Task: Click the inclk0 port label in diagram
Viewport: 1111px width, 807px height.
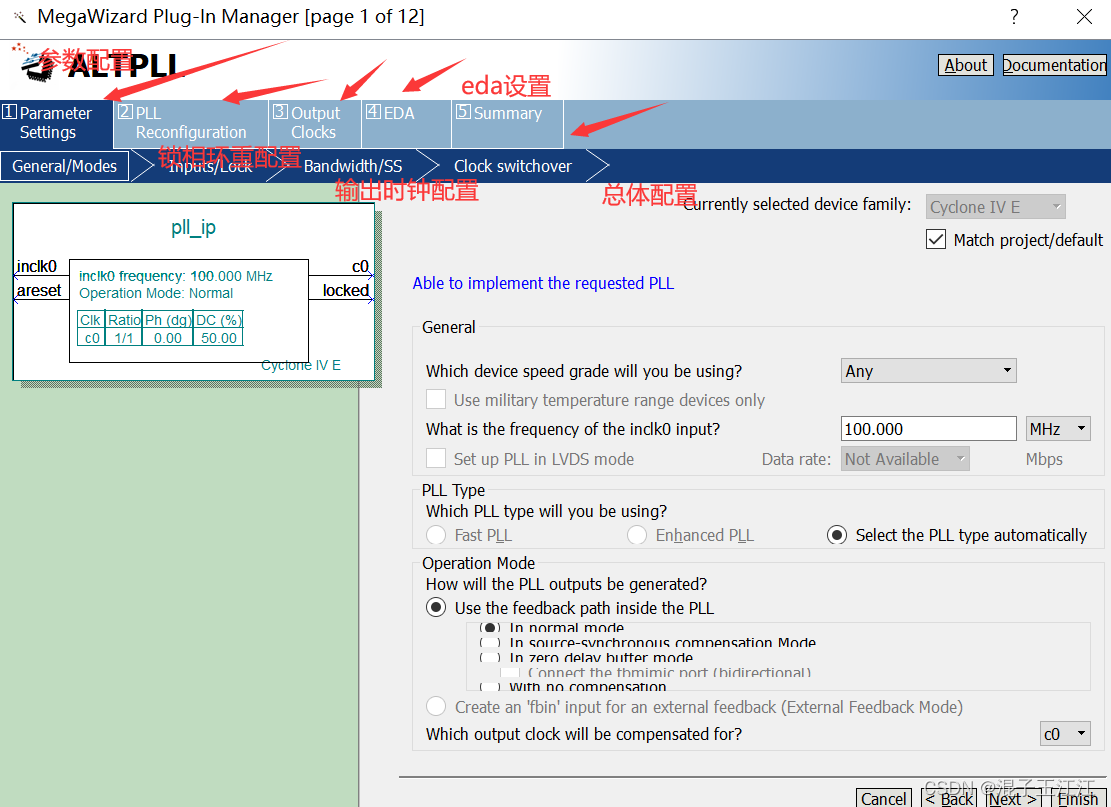Action: point(36,266)
